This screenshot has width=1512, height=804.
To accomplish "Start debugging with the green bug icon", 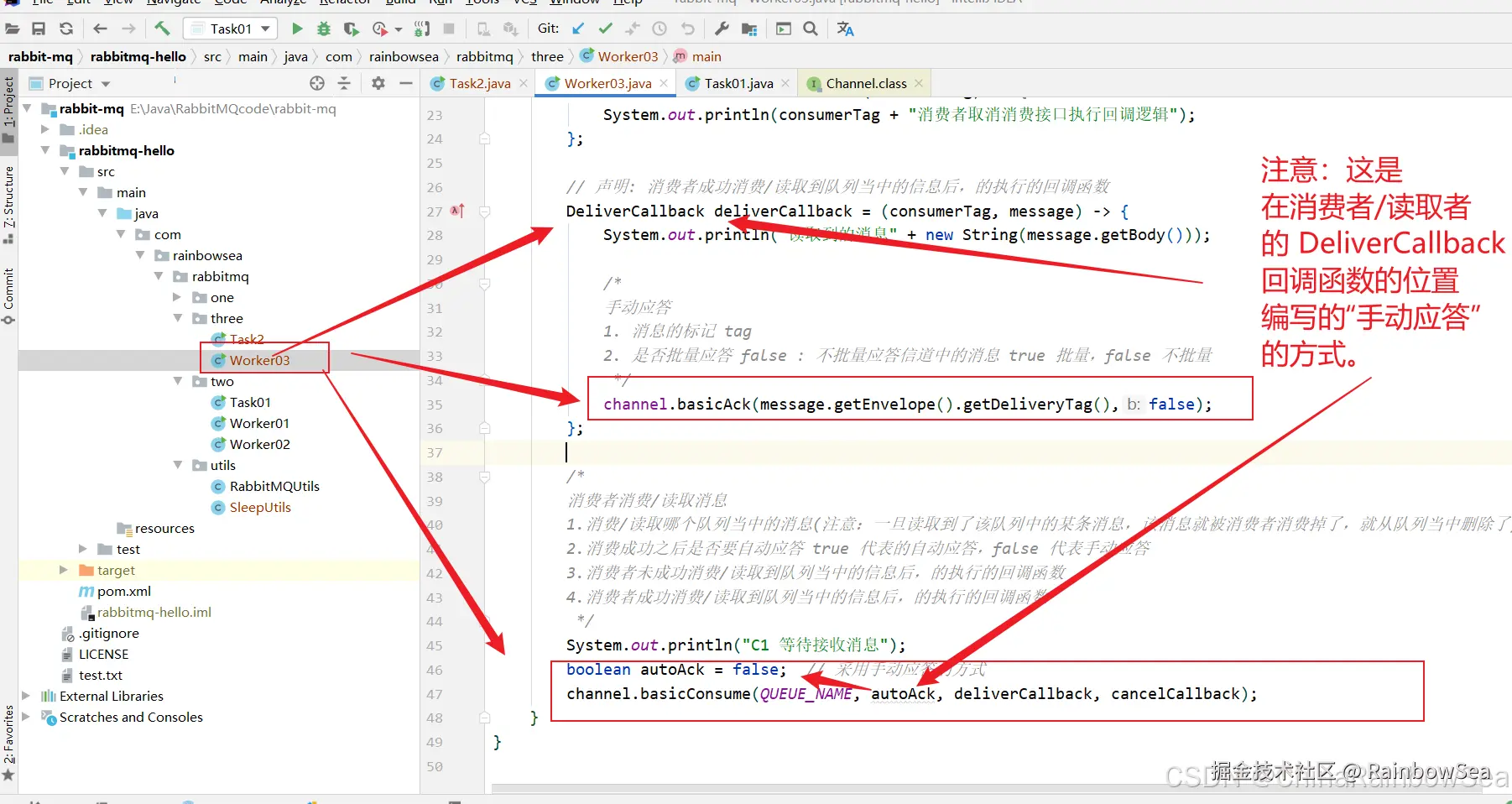I will 324,29.
